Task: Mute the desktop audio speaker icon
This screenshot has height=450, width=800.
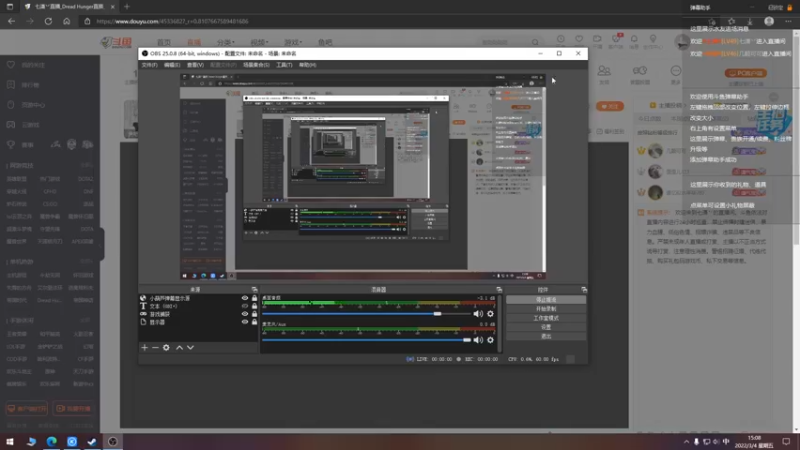Action: [x=478, y=314]
